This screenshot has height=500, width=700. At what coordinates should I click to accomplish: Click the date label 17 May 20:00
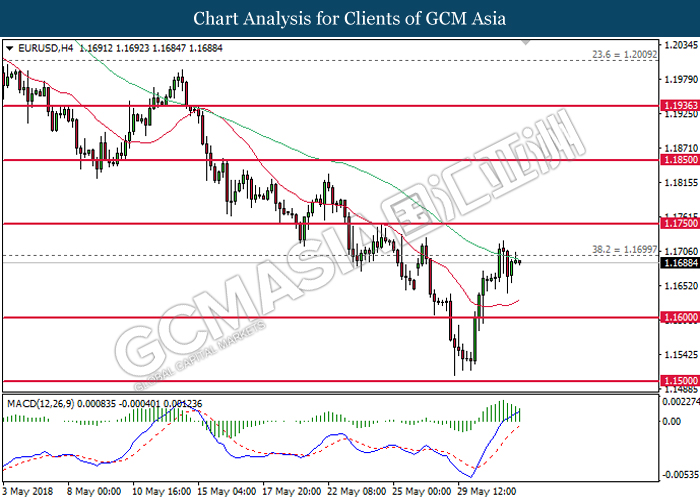292,491
